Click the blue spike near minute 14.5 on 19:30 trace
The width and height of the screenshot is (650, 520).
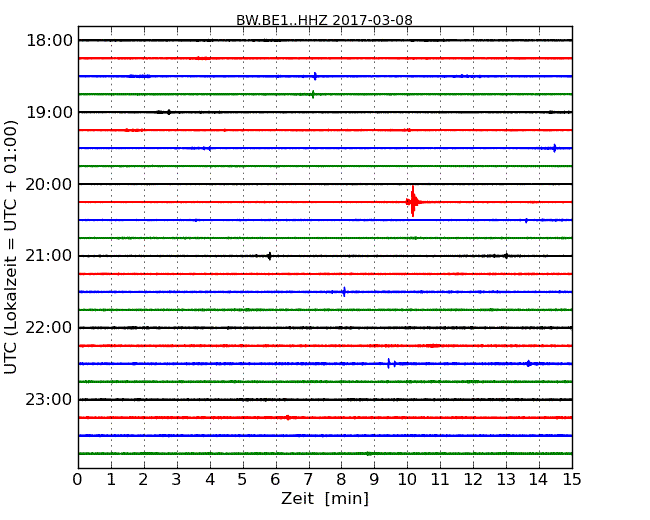[555, 148]
